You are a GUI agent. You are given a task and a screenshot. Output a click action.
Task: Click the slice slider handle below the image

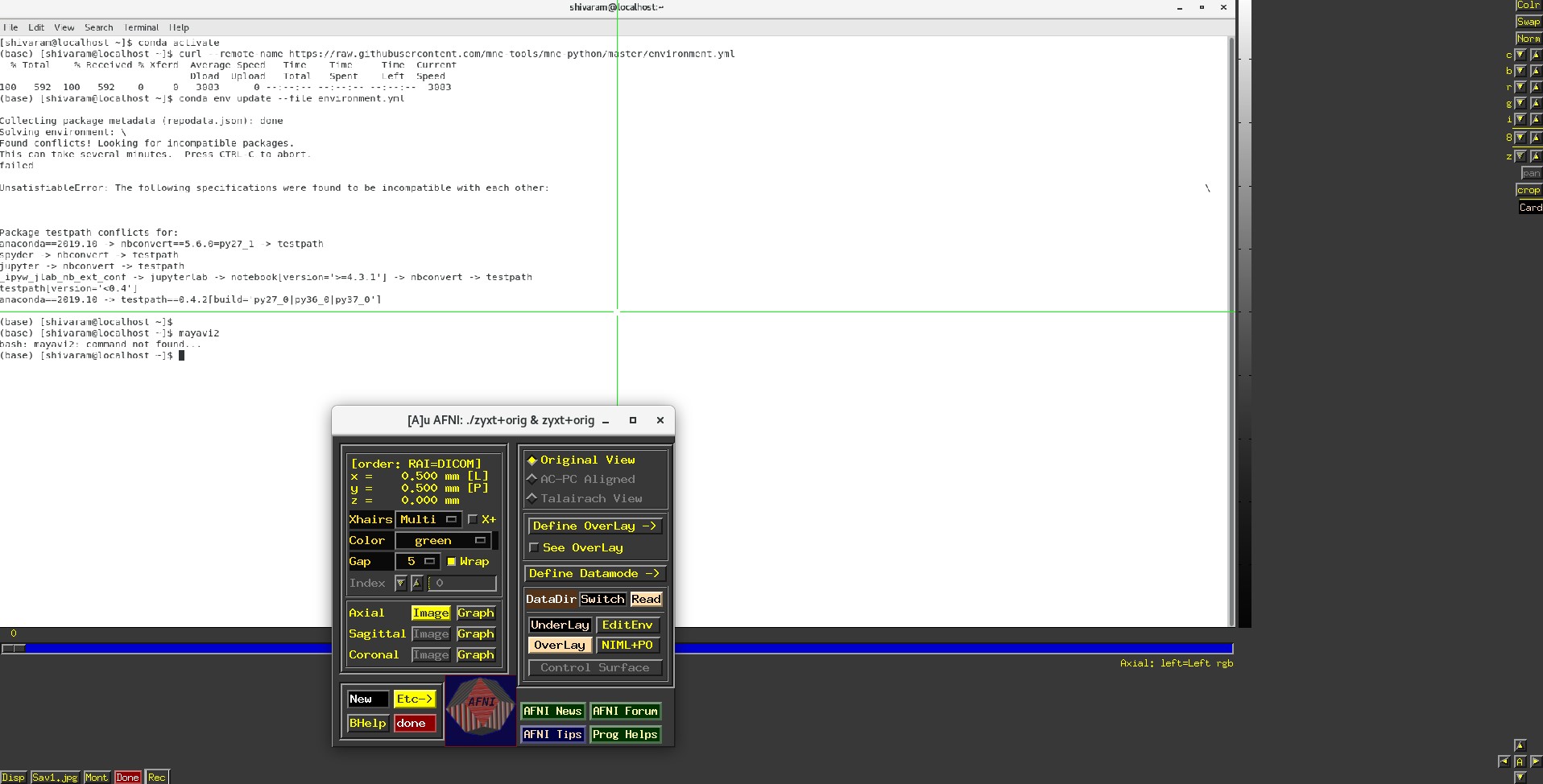14,648
